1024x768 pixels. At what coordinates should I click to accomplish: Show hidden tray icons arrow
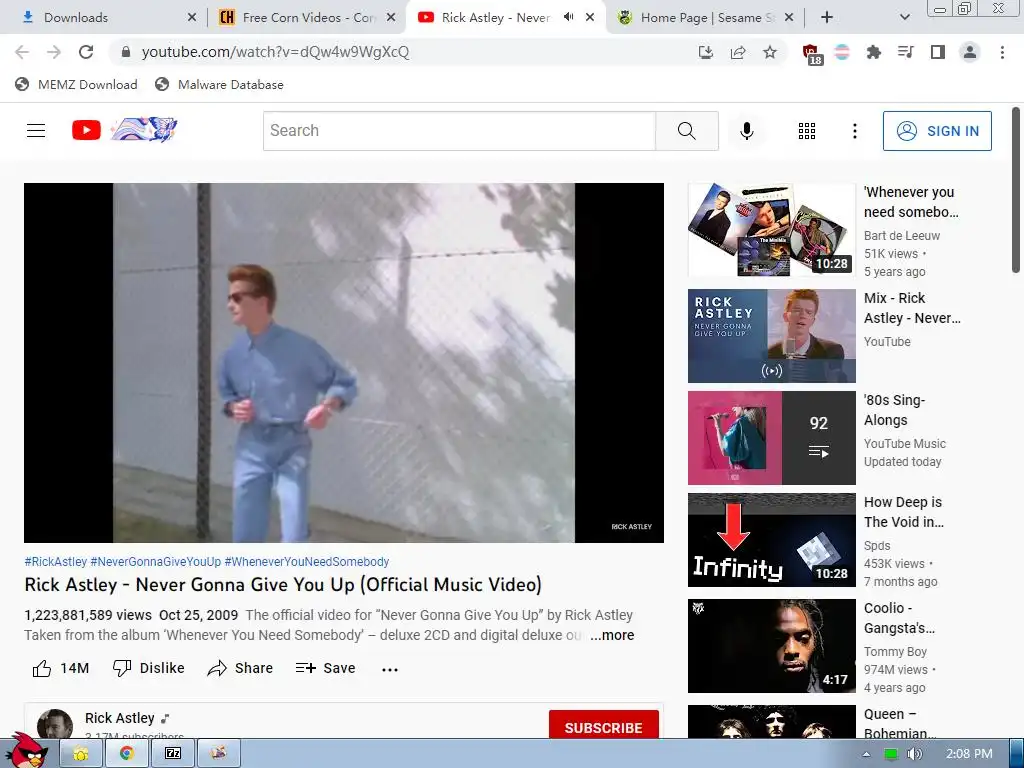pos(867,754)
